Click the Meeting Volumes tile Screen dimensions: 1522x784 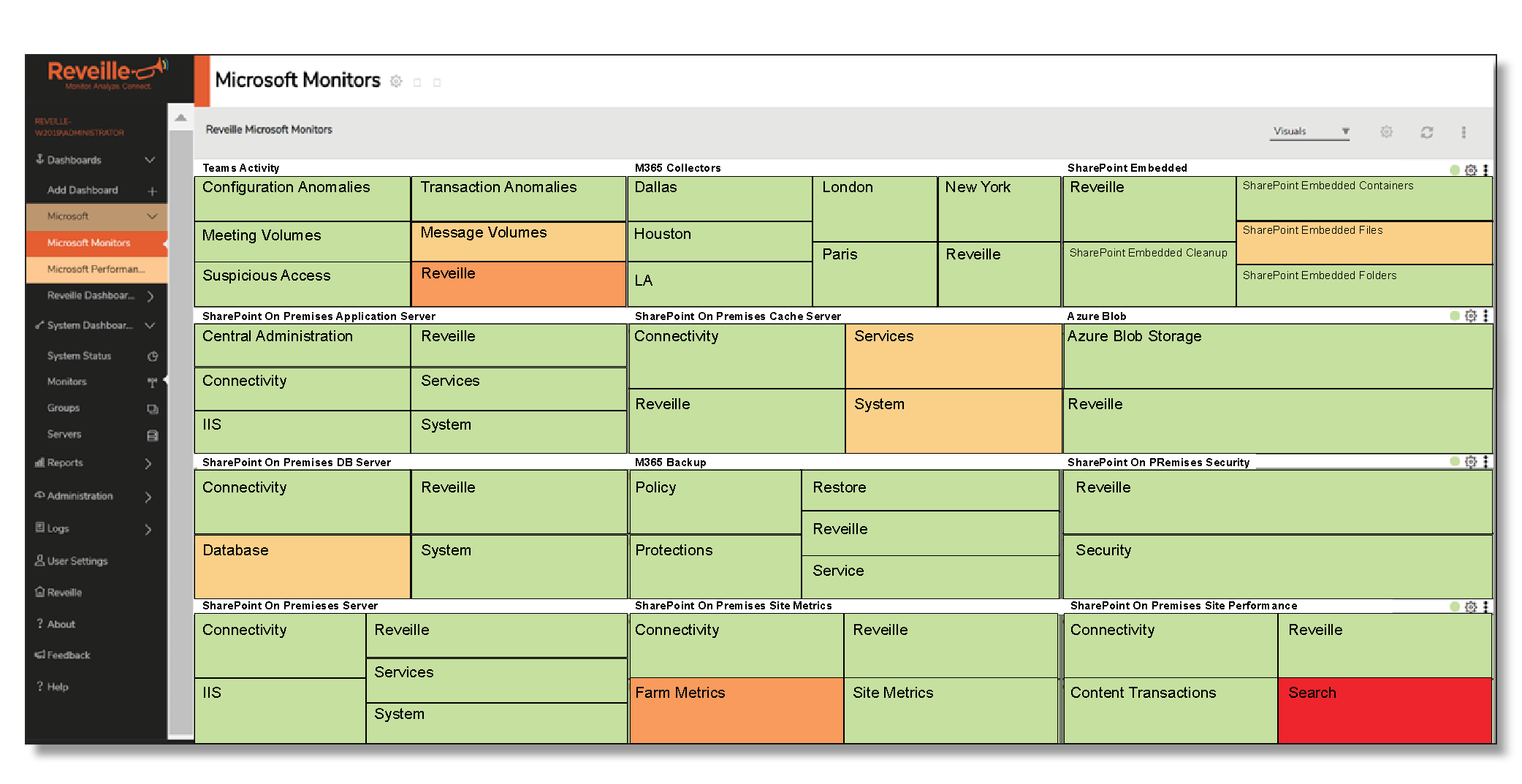303,242
